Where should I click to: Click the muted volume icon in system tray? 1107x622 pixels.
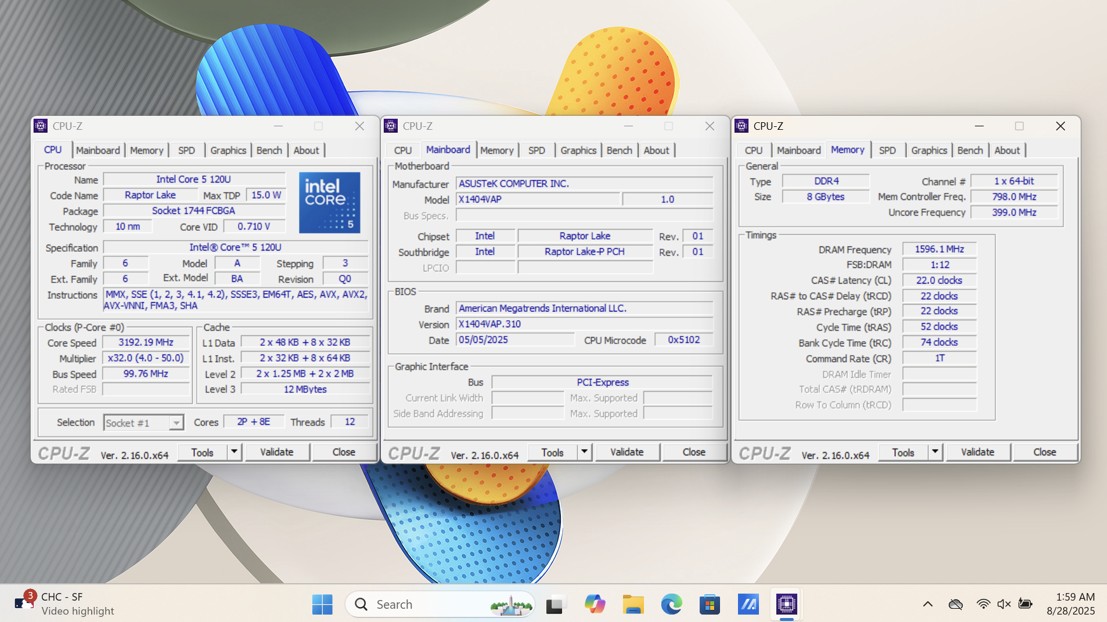(x=1003, y=604)
